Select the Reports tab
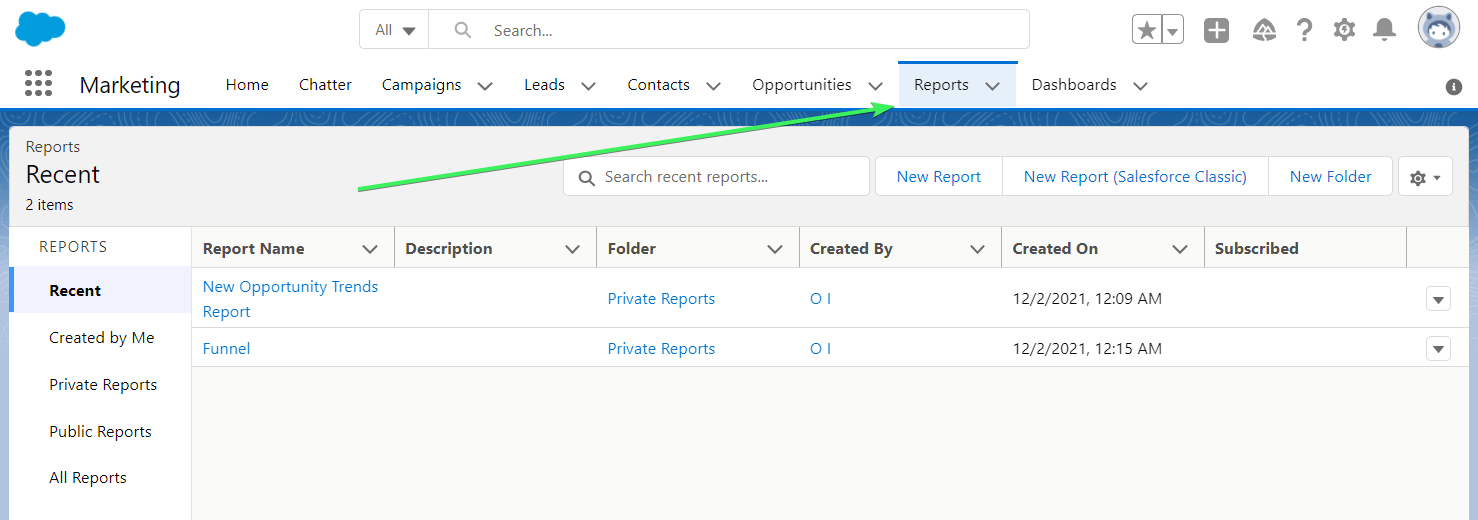This screenshot has height=520, width=1478. (x=941, y=85)
